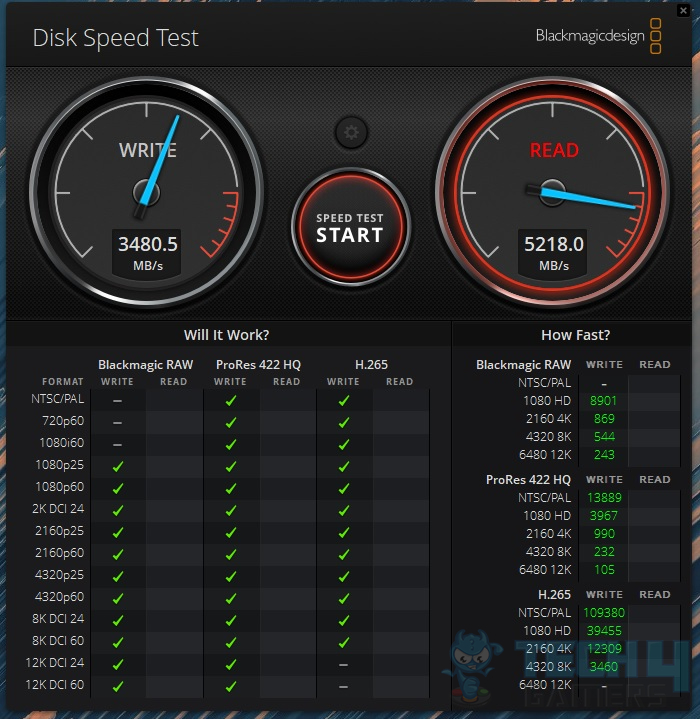Click the Blackmagic RAW column header in Will It Work
The image size is (700, 719).
145,365
